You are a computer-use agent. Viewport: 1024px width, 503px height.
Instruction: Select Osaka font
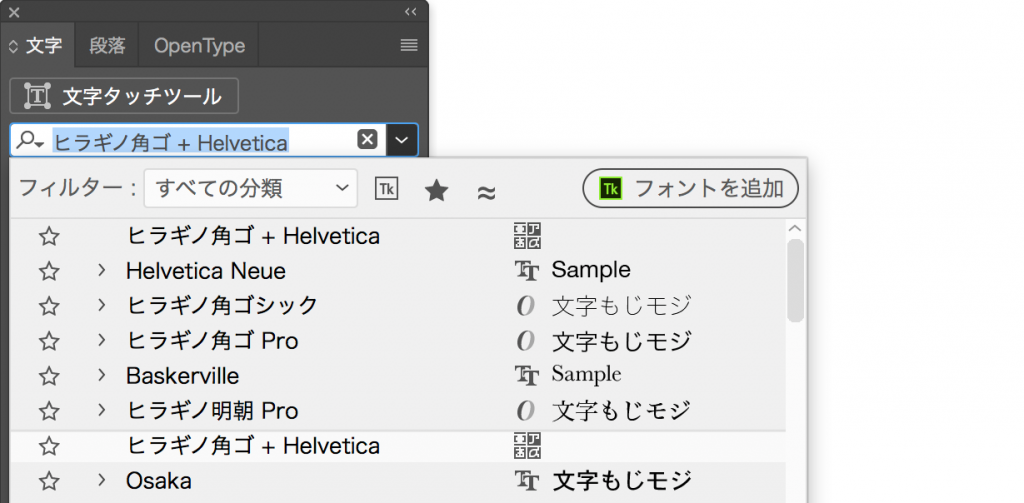click(159, 481)
